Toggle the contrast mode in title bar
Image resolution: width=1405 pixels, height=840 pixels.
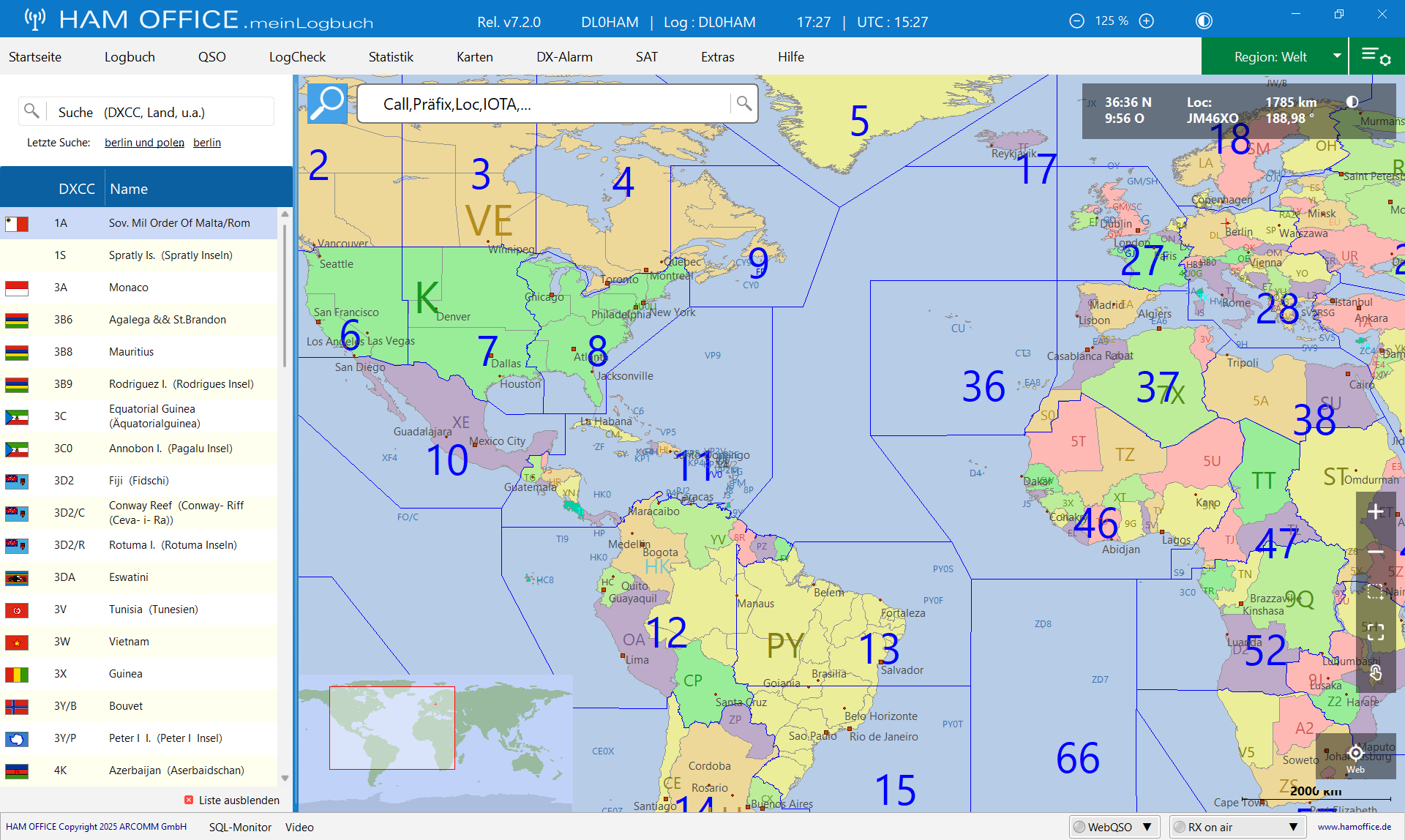[1204, 21]
